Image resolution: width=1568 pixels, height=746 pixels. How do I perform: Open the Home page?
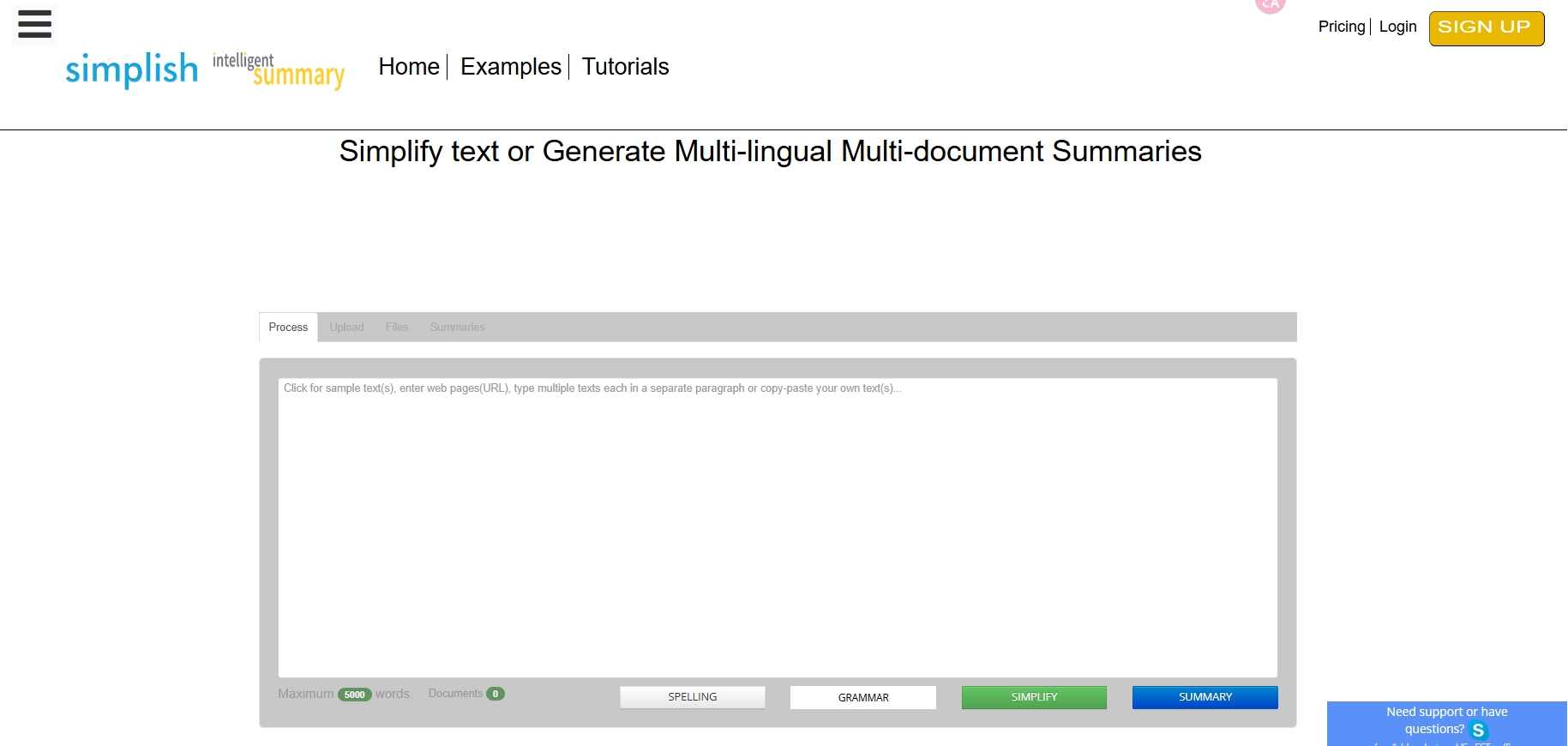click(x=408, y=67)
